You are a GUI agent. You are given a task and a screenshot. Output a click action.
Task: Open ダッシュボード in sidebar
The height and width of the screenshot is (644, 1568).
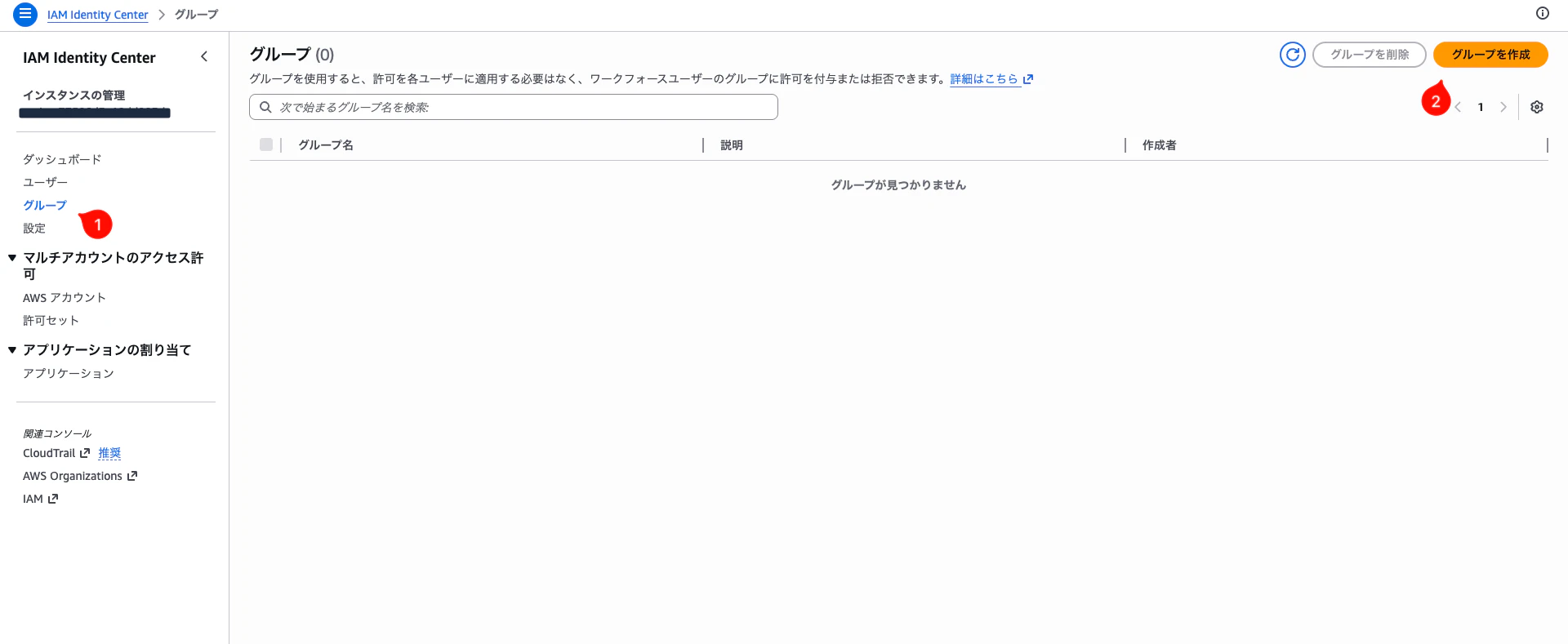click(62, 159)
